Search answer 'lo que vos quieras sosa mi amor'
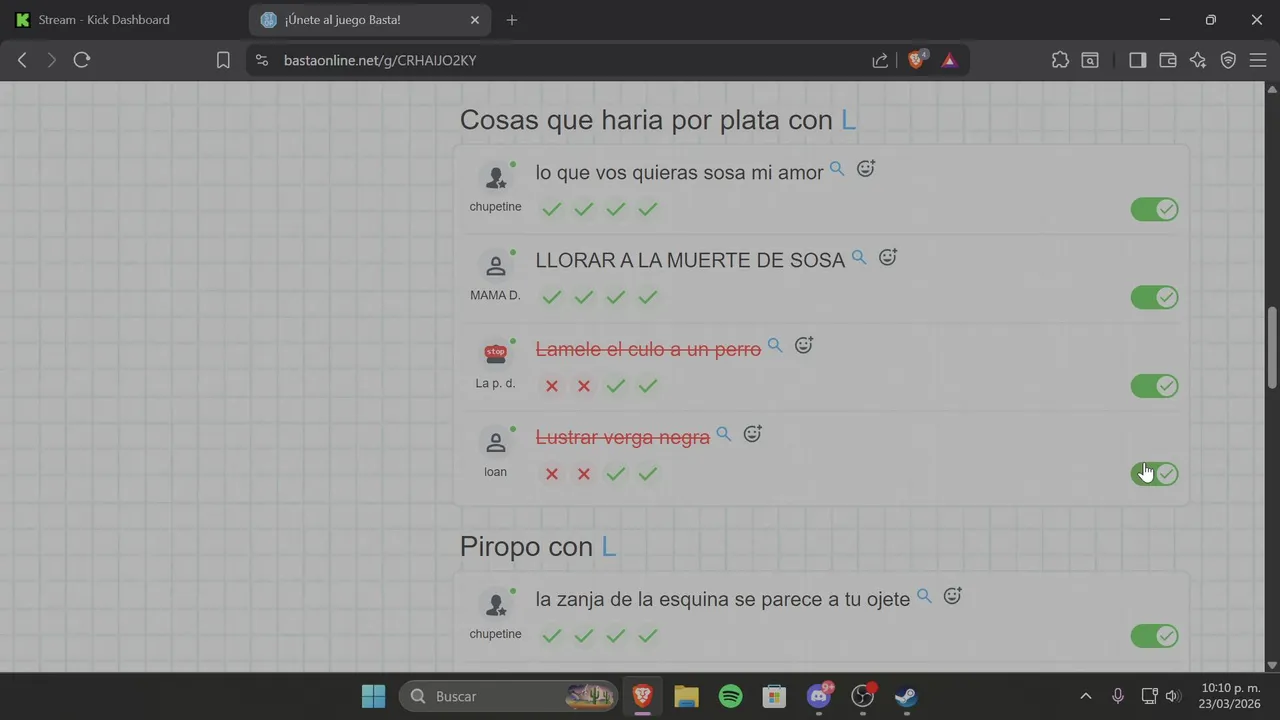 (837, 169)
